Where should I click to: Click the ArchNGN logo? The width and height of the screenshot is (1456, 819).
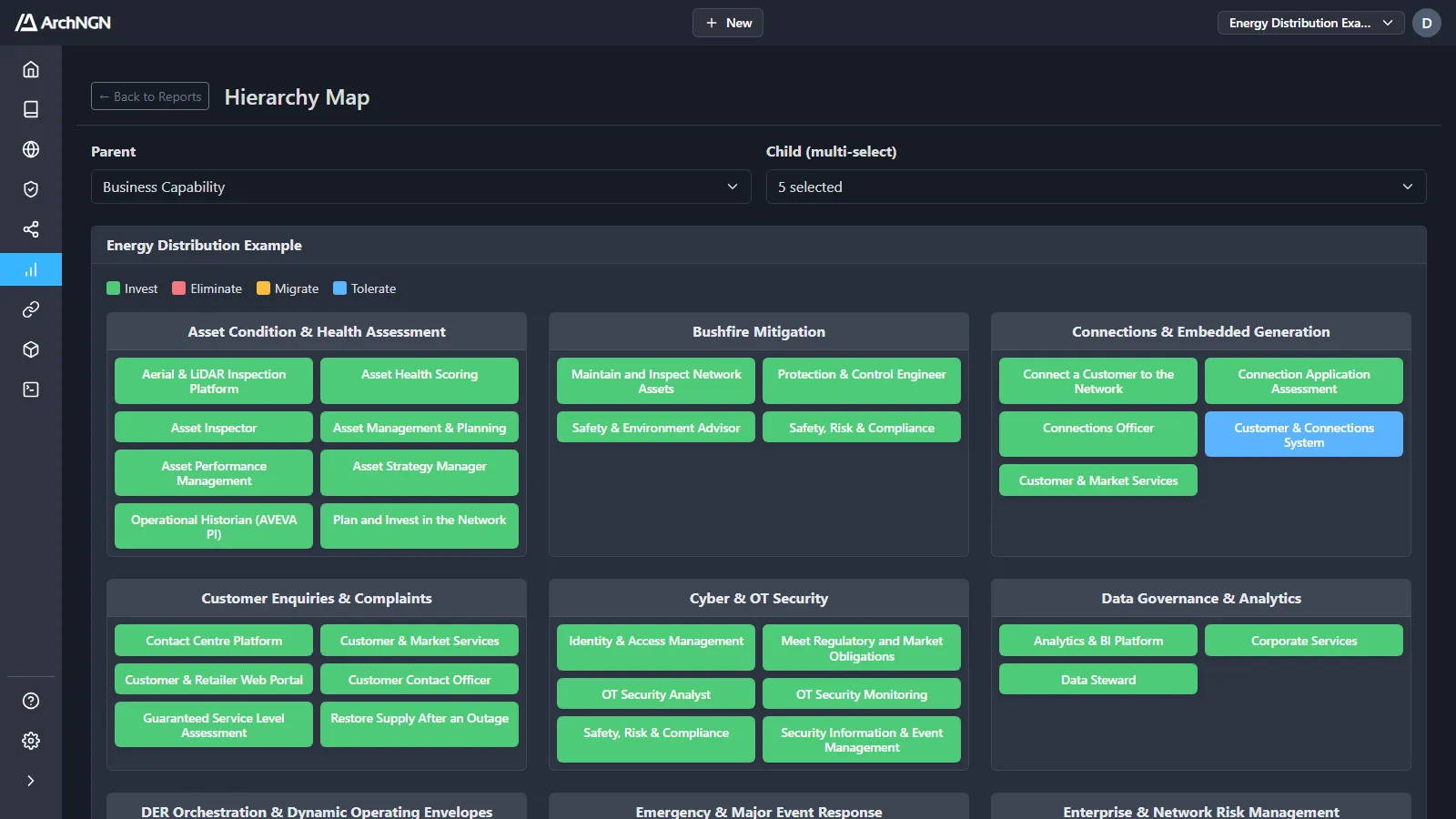pyautogui.click(x=63, y=23)
